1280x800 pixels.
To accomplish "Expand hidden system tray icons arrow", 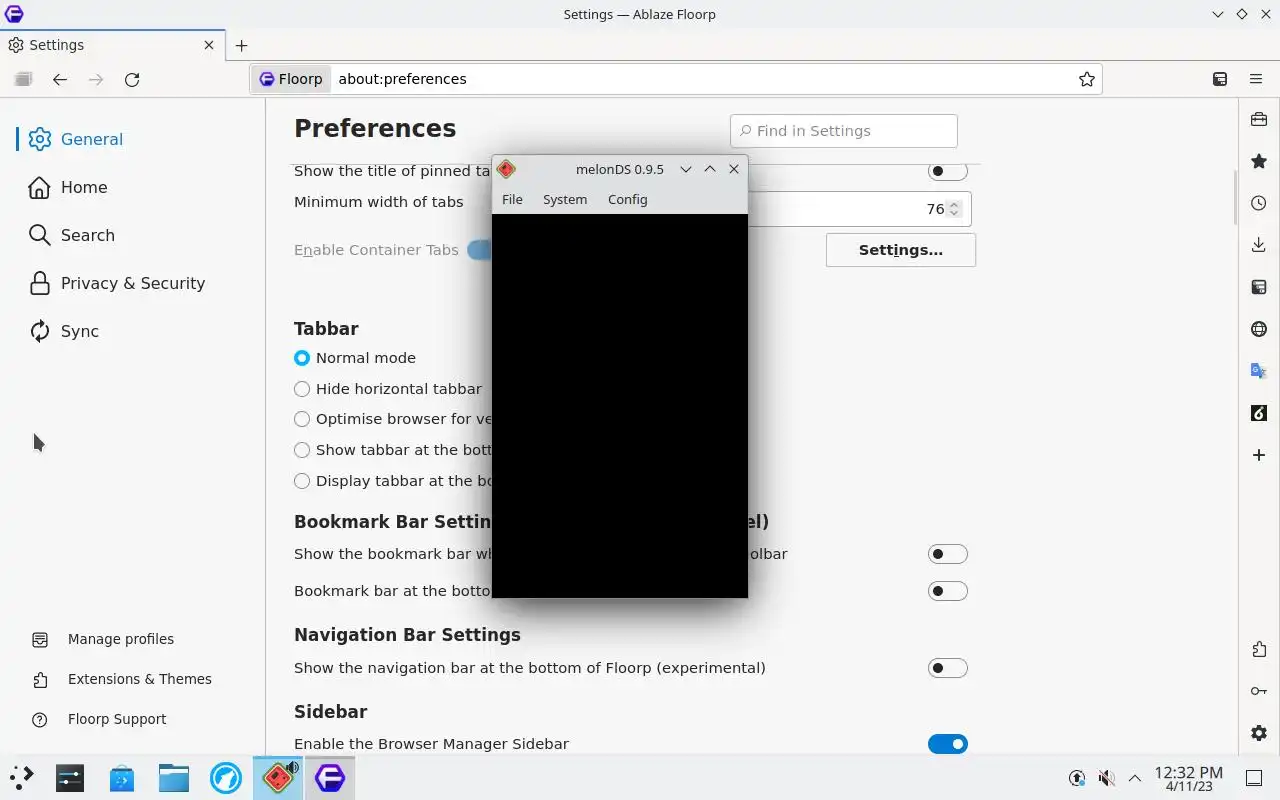I will 1135,777.
